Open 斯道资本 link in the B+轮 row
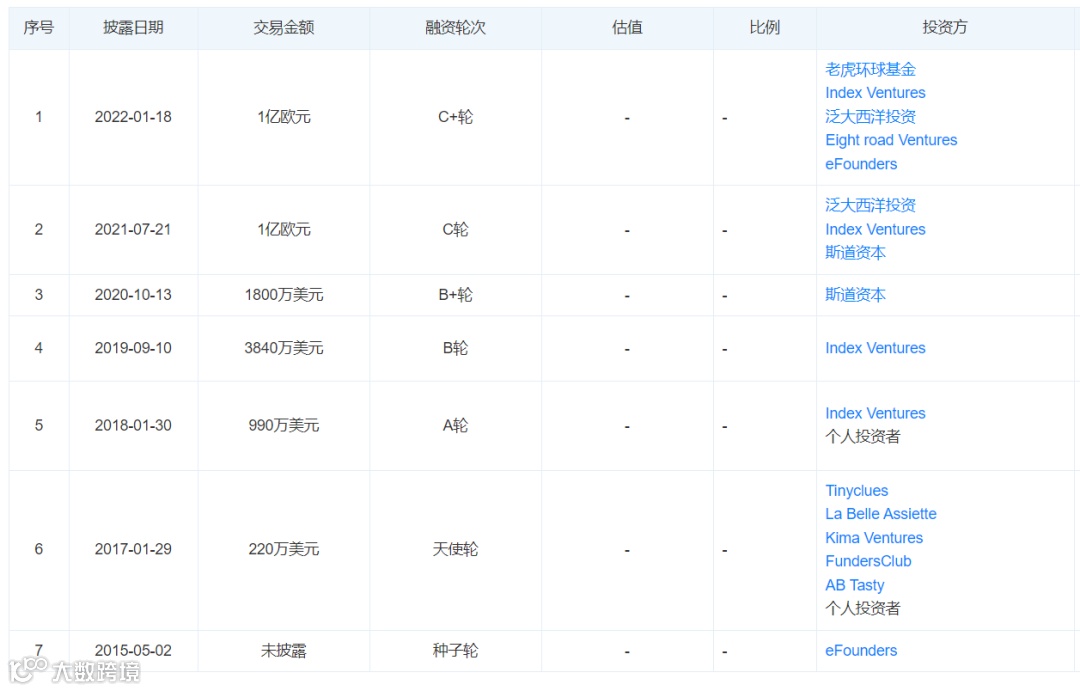This screenshot has width=1080, height=691. pos(855,295)
